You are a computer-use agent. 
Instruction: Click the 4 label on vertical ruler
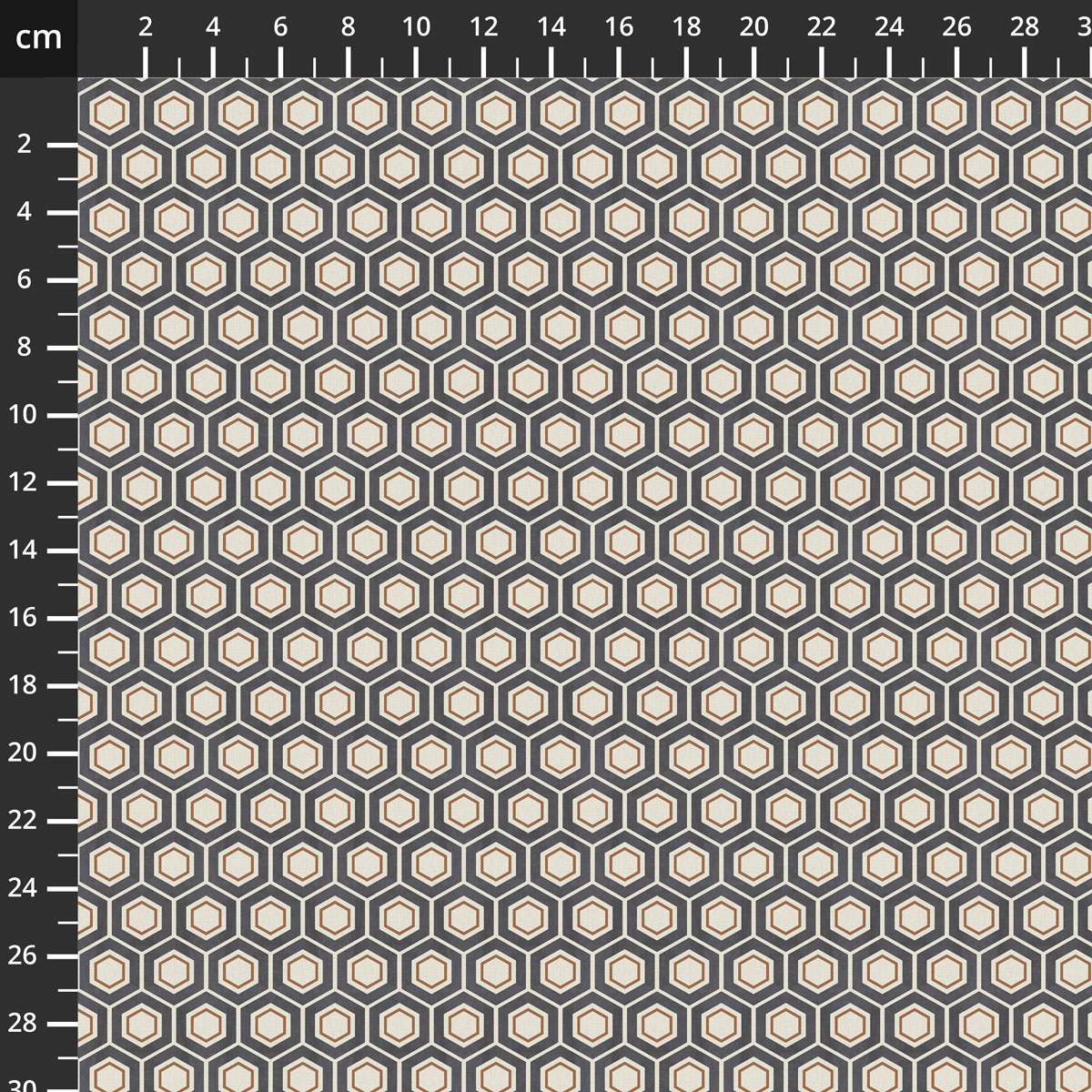pyautogui.click(x=25, y=211)
